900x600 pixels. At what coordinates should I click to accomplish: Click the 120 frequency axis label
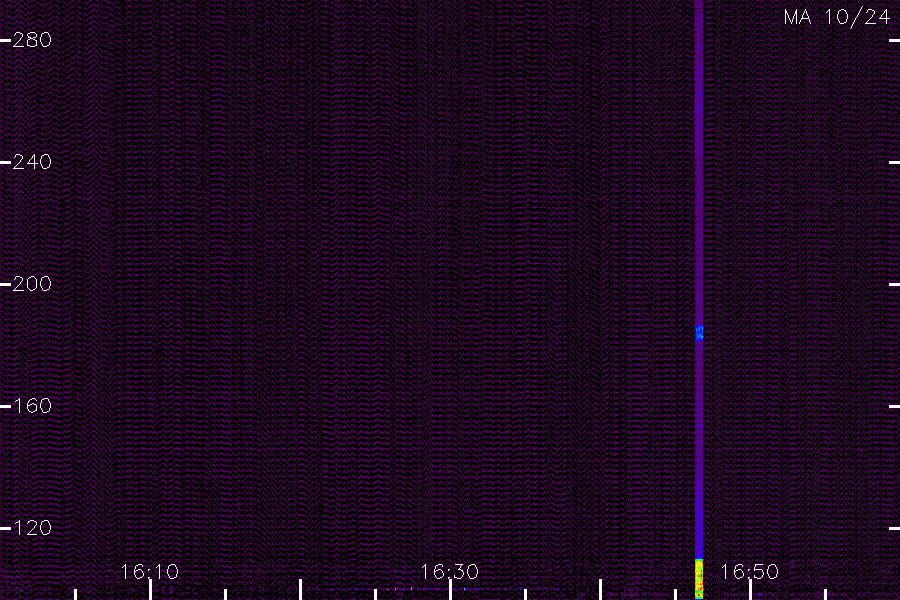coord(32,528)
